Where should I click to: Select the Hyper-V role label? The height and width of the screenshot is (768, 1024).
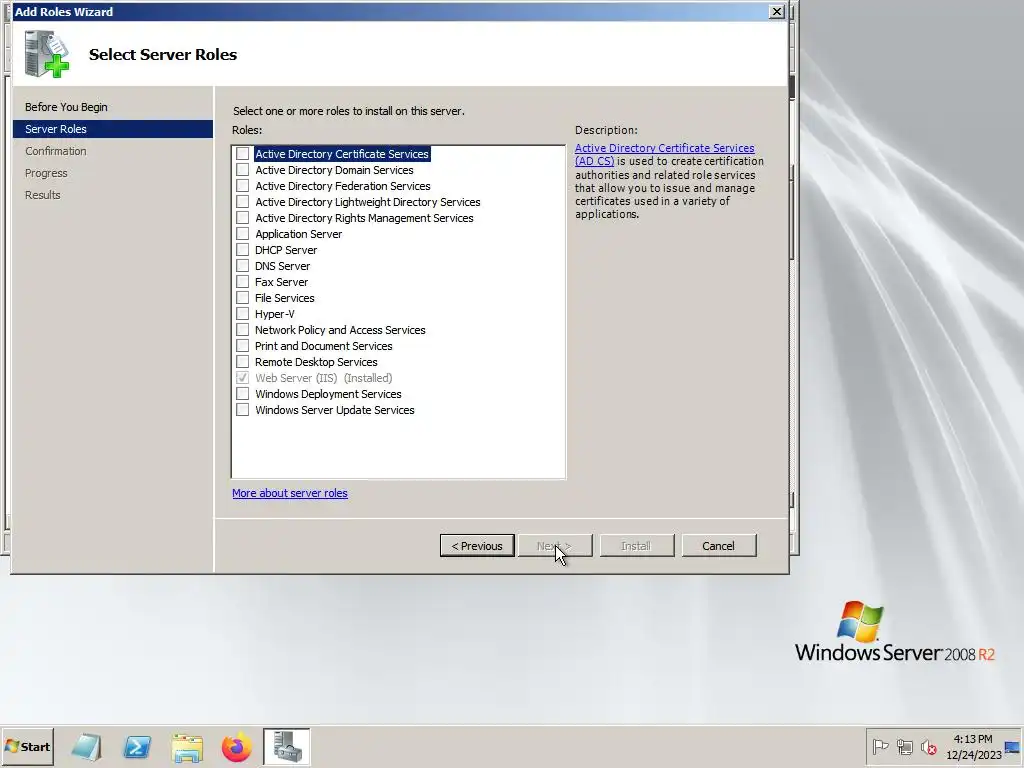click(274, 313)
